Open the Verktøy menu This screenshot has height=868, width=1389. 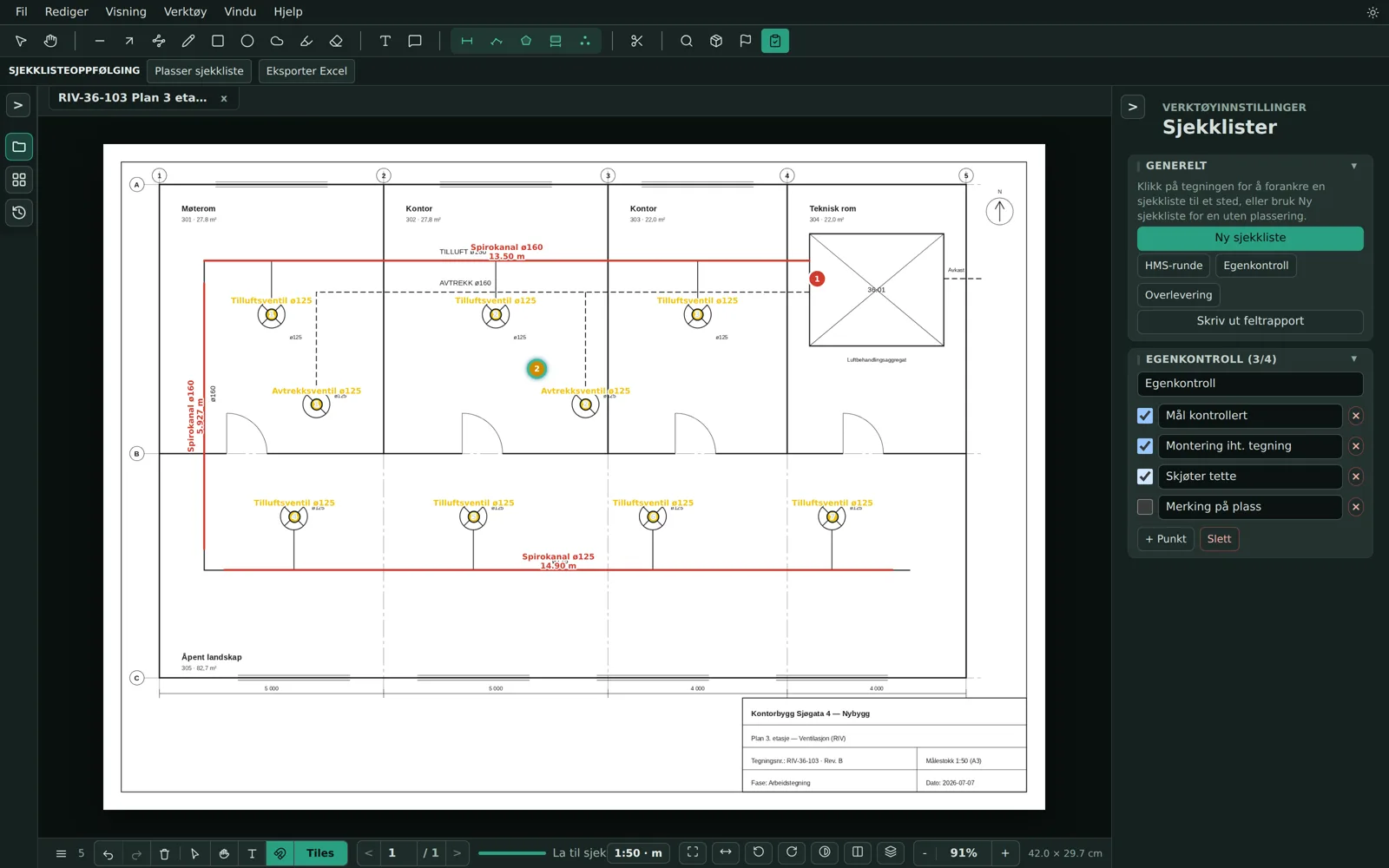point(185,12)
